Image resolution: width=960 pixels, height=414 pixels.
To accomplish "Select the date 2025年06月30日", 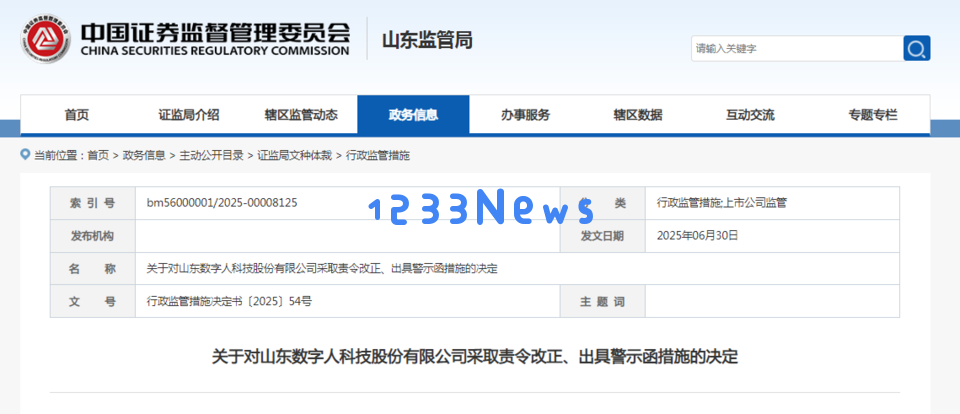I will point(697,235).
